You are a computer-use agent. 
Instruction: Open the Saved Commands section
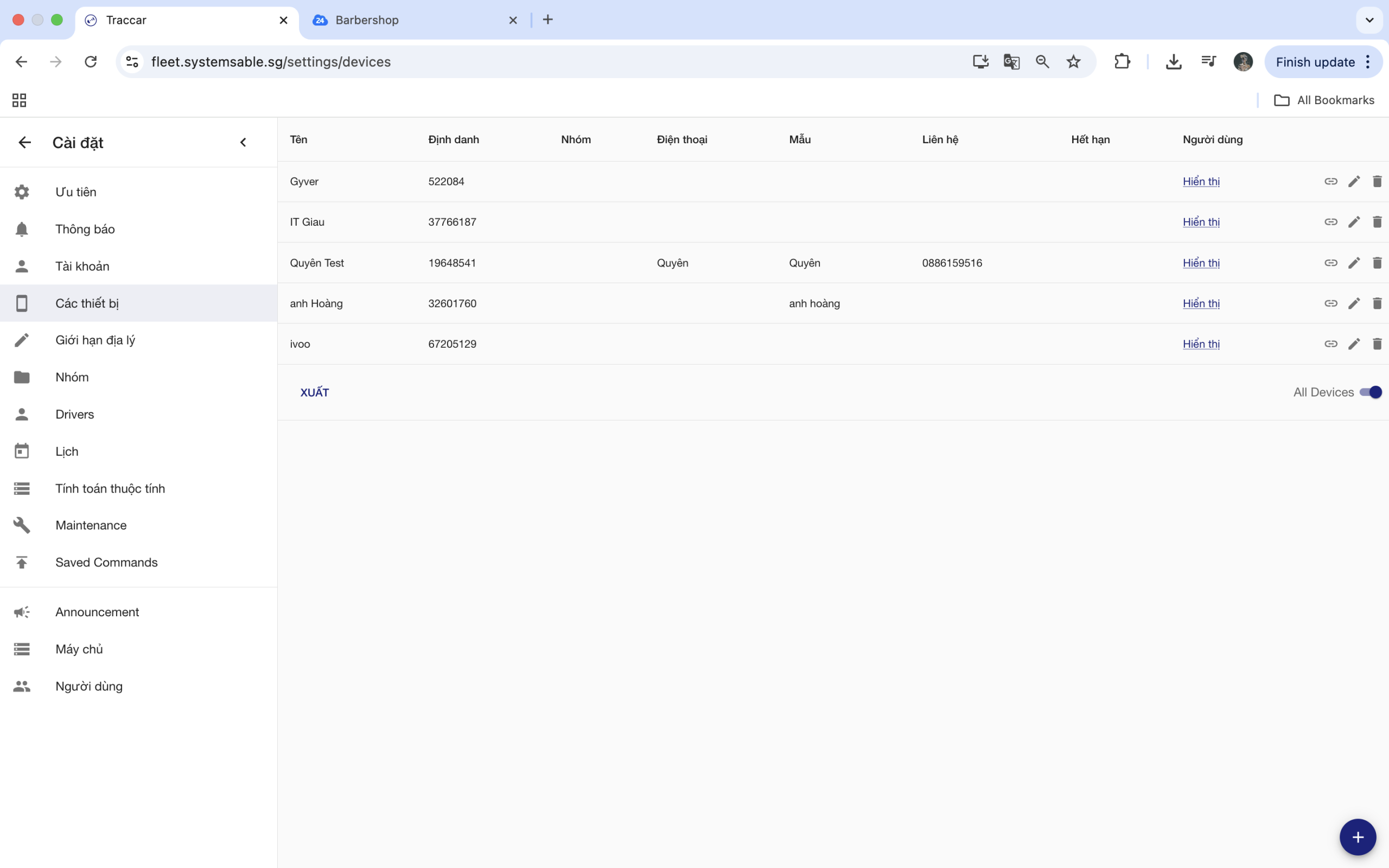point(106,562)
